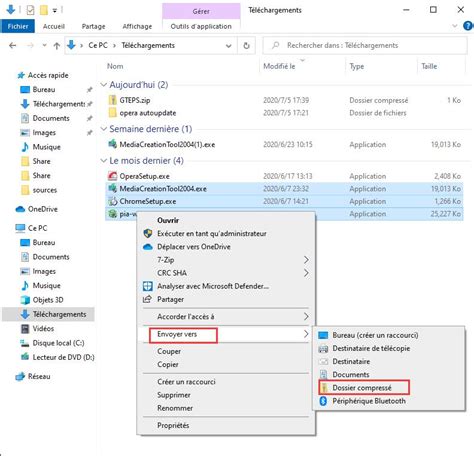Open pinned Documents under Accès rapide
Viewport: 474px width, 456px height.
coord(51,118)
